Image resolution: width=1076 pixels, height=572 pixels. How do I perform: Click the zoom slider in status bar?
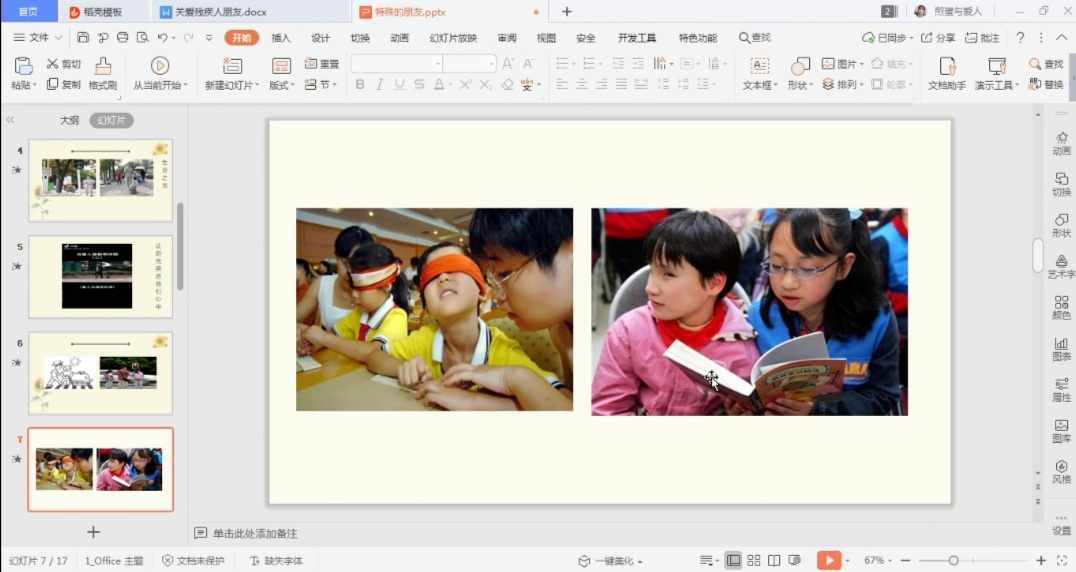(953, 560)
